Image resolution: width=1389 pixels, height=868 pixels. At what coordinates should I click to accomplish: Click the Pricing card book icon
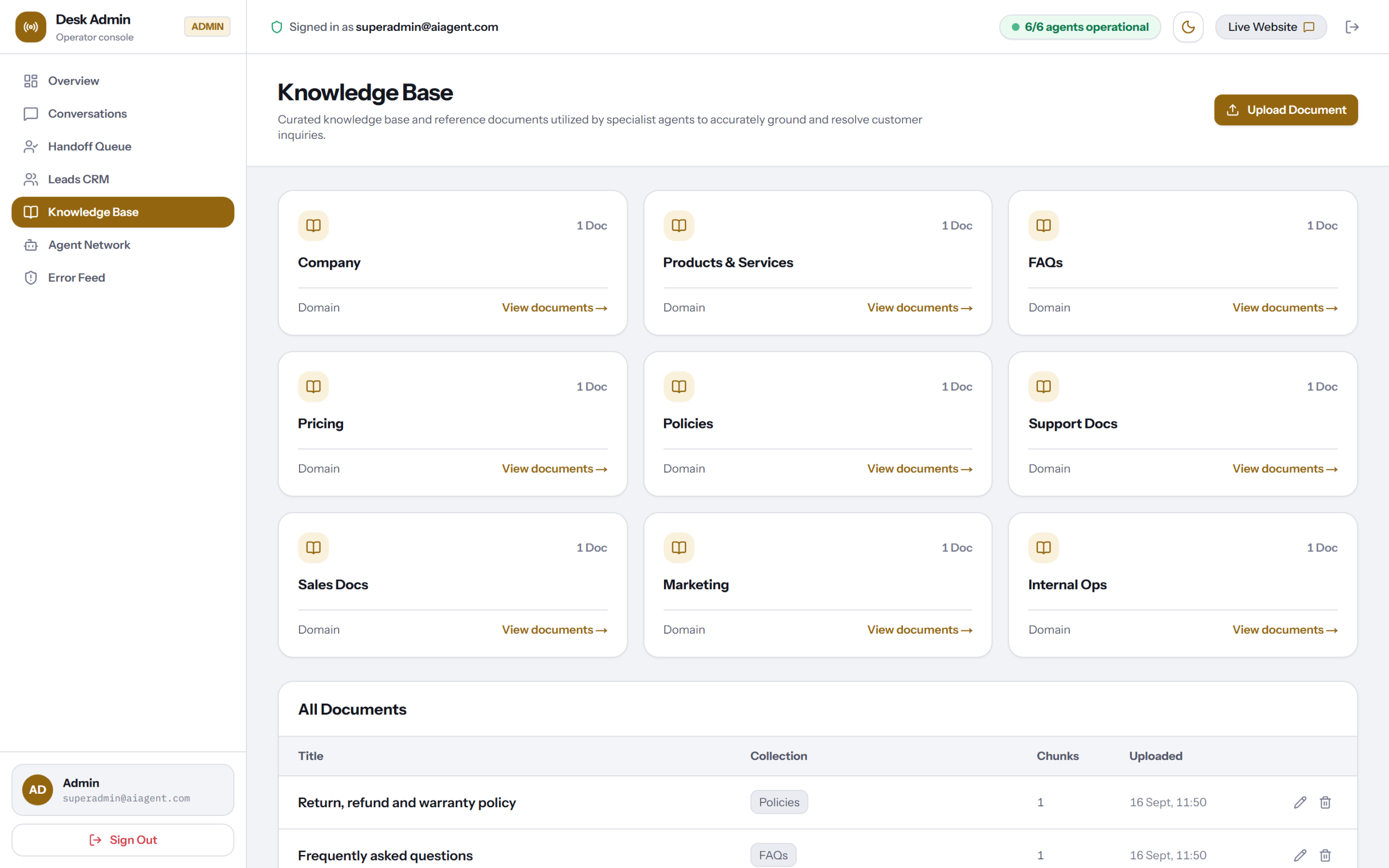point(314,386)
